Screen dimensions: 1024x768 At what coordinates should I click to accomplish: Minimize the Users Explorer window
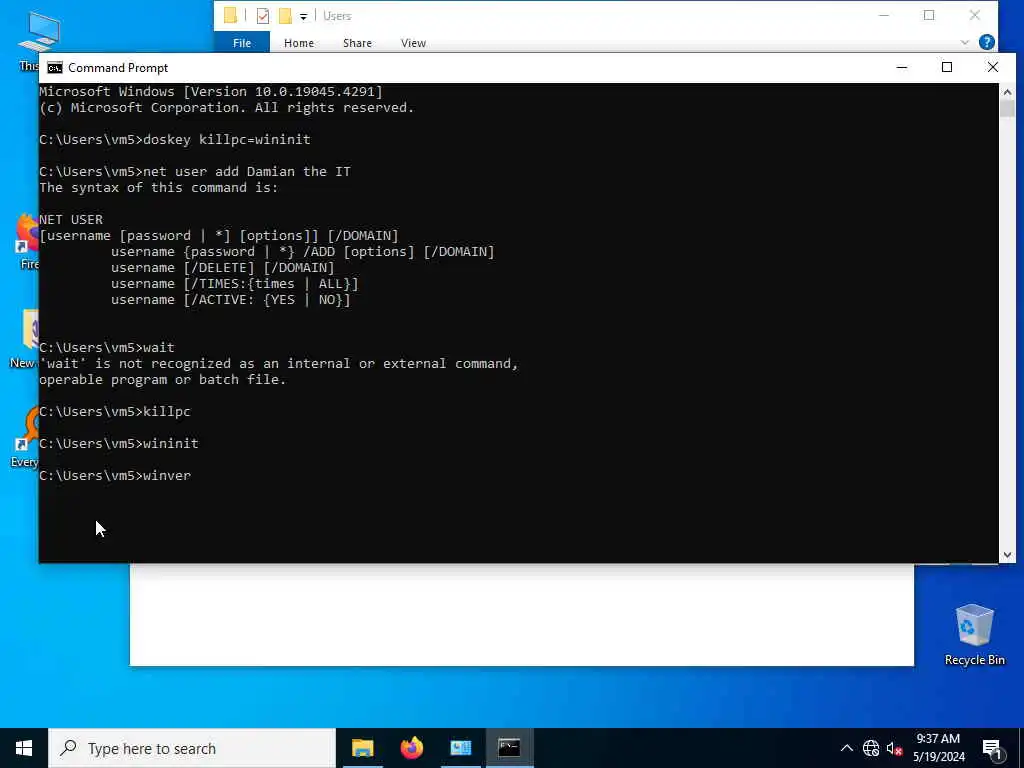coord(883,15)
